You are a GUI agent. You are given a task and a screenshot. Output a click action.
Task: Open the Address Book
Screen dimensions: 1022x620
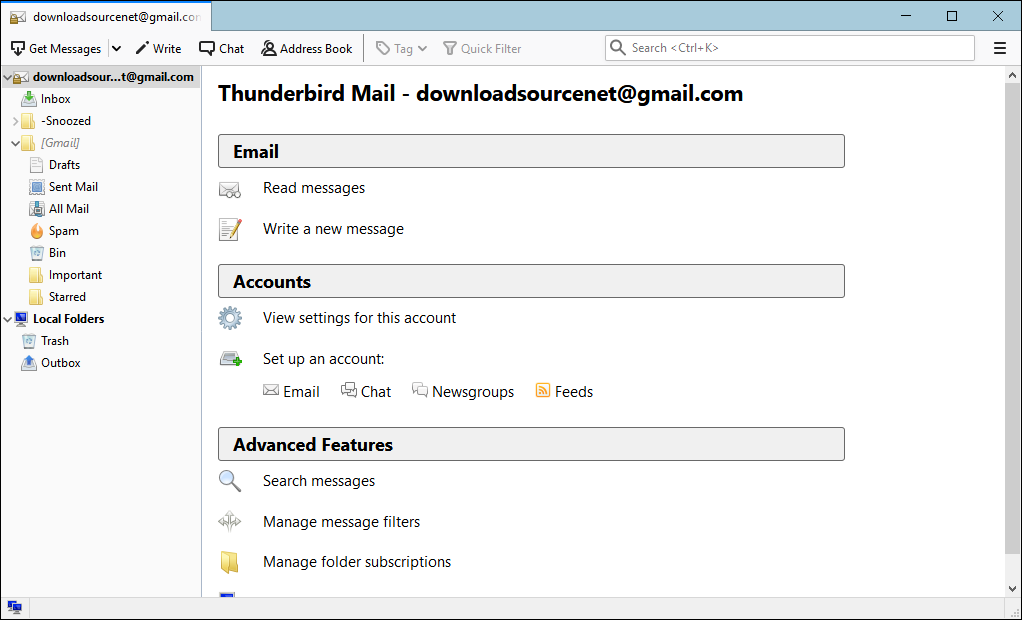pos(306,48)
